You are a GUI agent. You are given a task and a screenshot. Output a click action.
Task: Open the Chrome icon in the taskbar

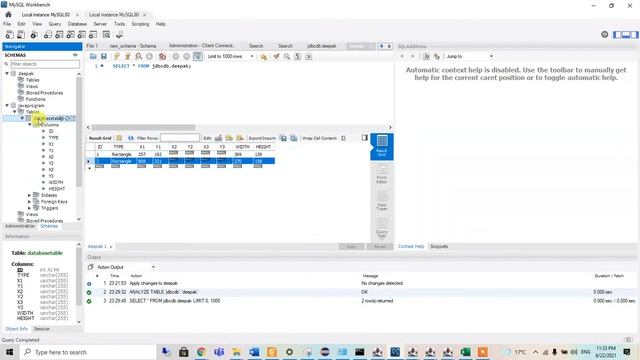click(x=201, y=352)
